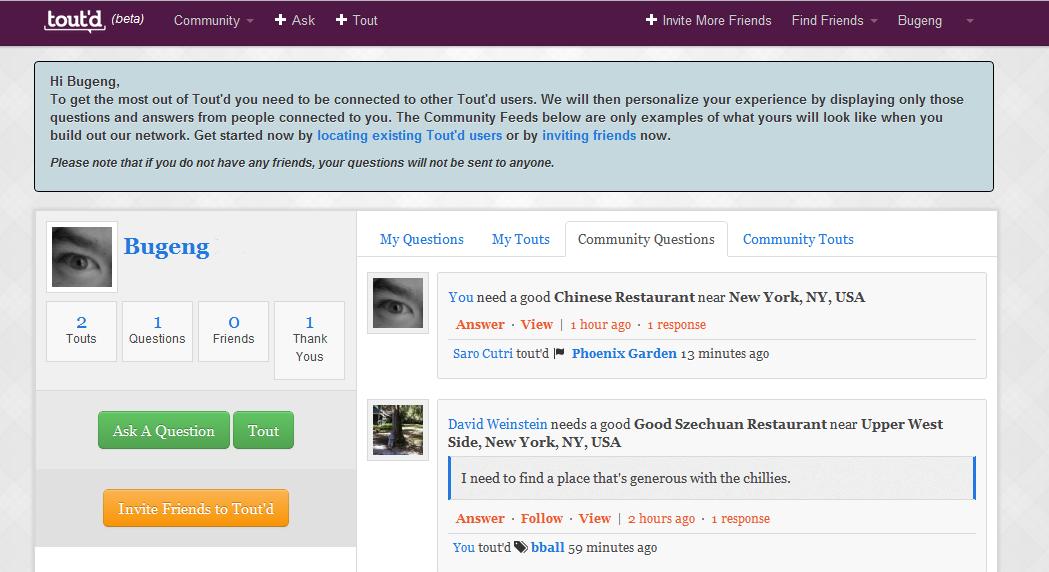Click avatar beside Chinese Restaurant question
1049x572 pixels.
coord(398,303)
